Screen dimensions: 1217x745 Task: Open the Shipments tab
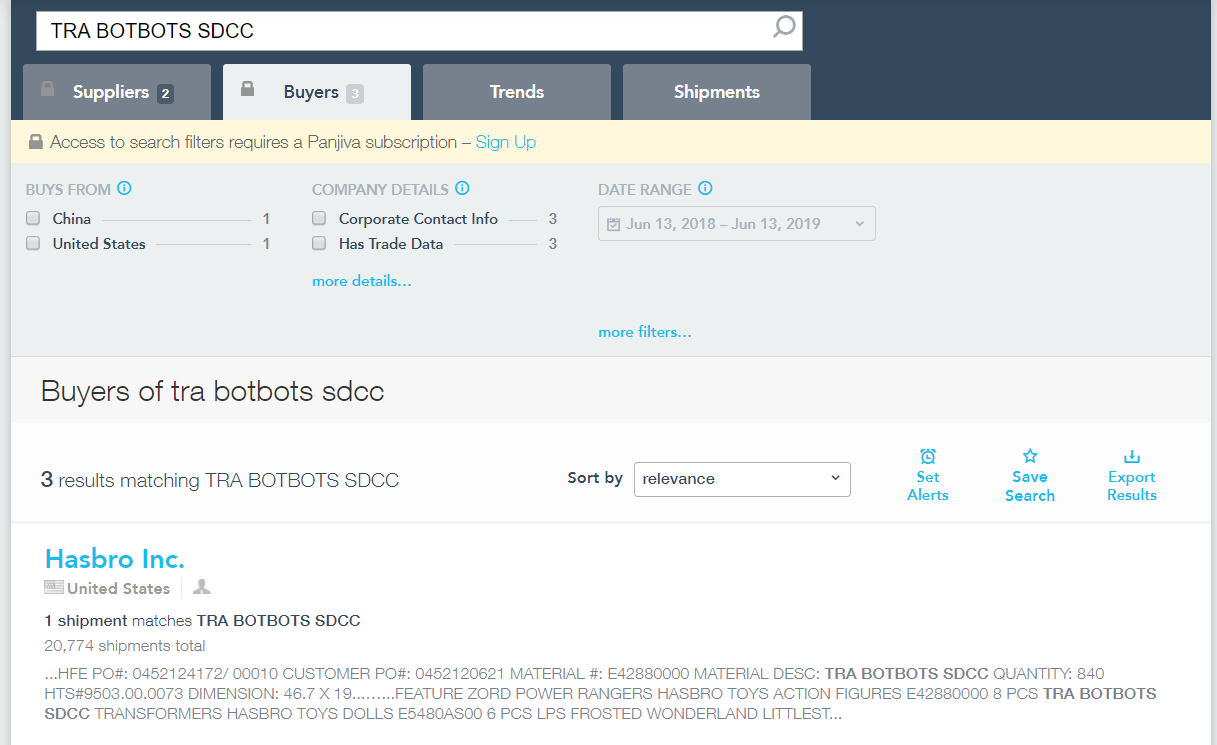717,92
